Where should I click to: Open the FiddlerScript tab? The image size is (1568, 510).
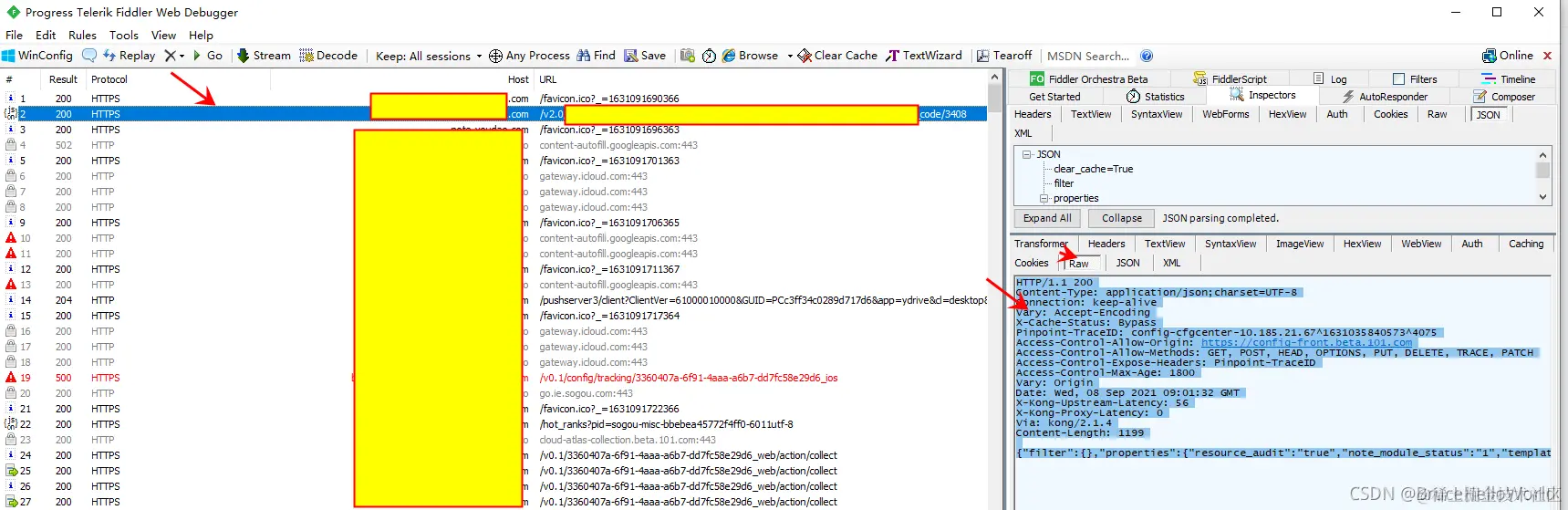tap(1230, 79)
